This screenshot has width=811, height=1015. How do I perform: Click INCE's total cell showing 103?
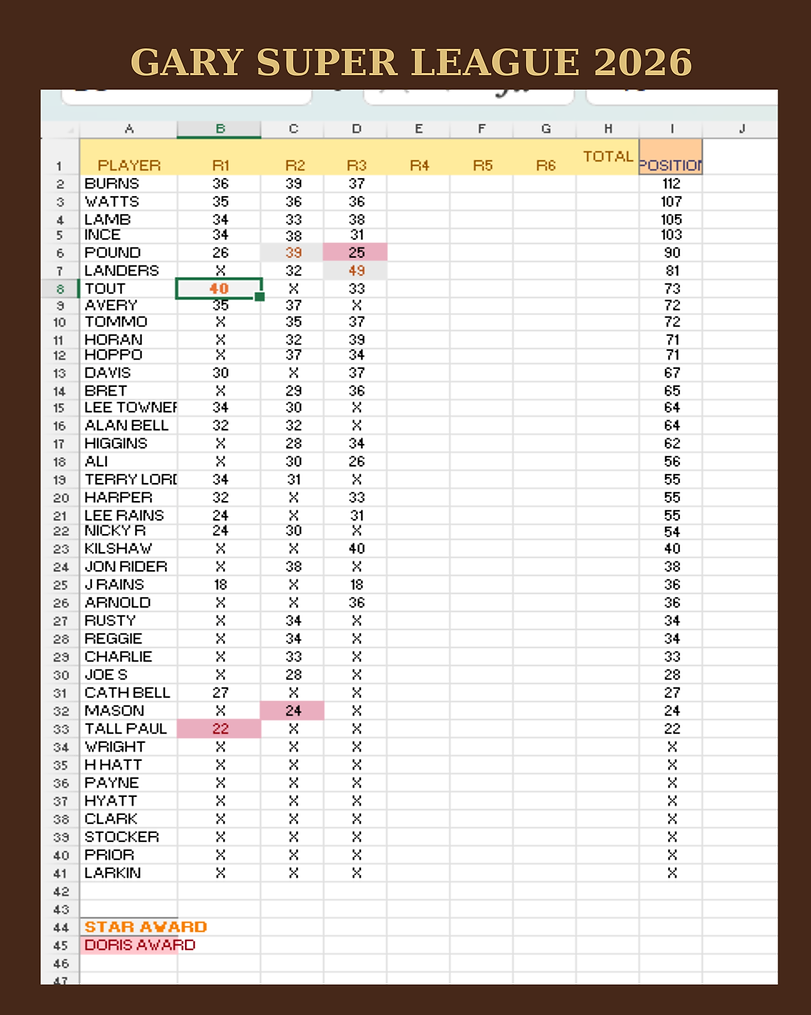[671, 235]
